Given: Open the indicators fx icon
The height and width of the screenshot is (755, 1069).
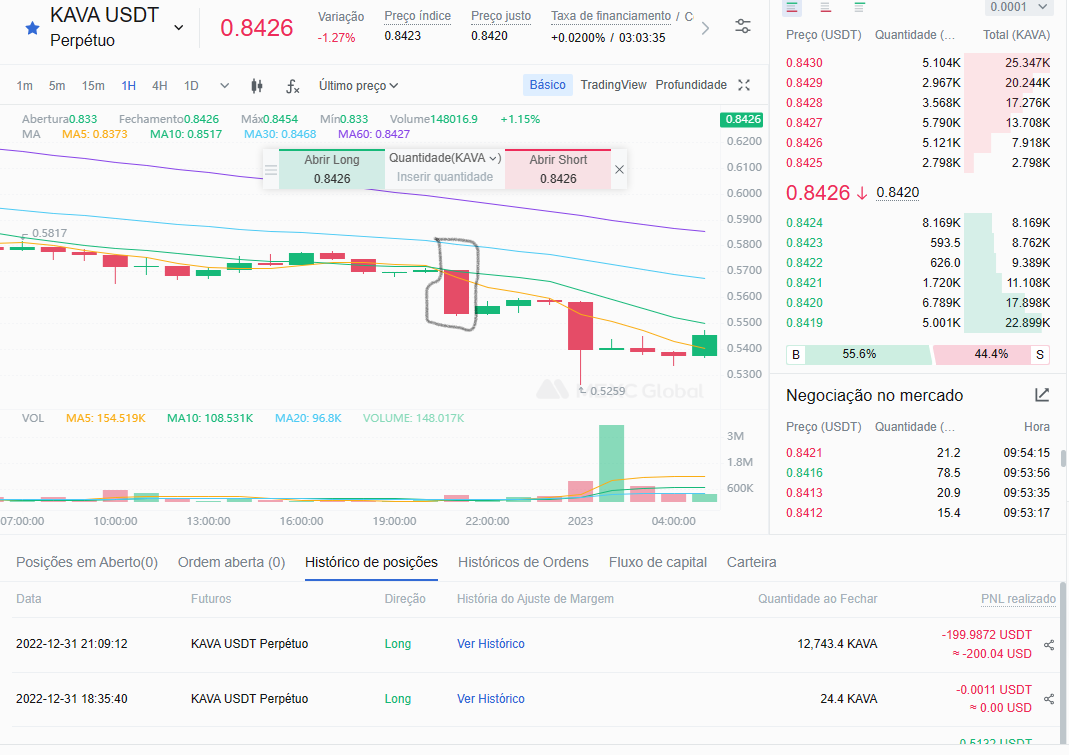Looking at the screenshot, I should point(292,86).
